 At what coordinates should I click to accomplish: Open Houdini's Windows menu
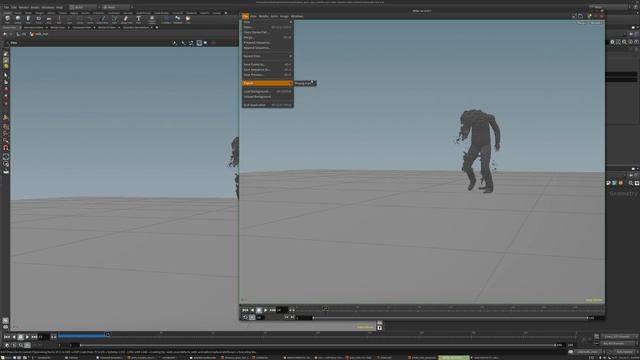(47, 7)
